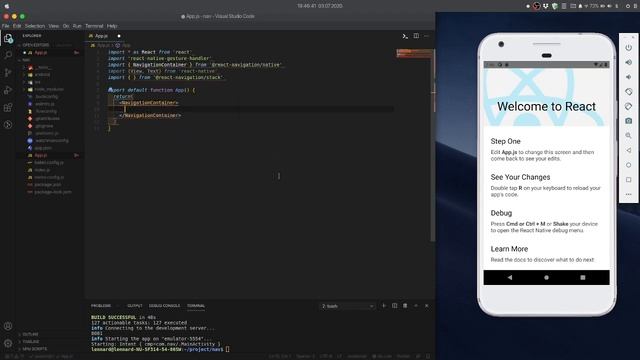This screenshot has height=360, width=640.
Task: Click emulator zoom magnifier icon
Action: click(629, 136)
